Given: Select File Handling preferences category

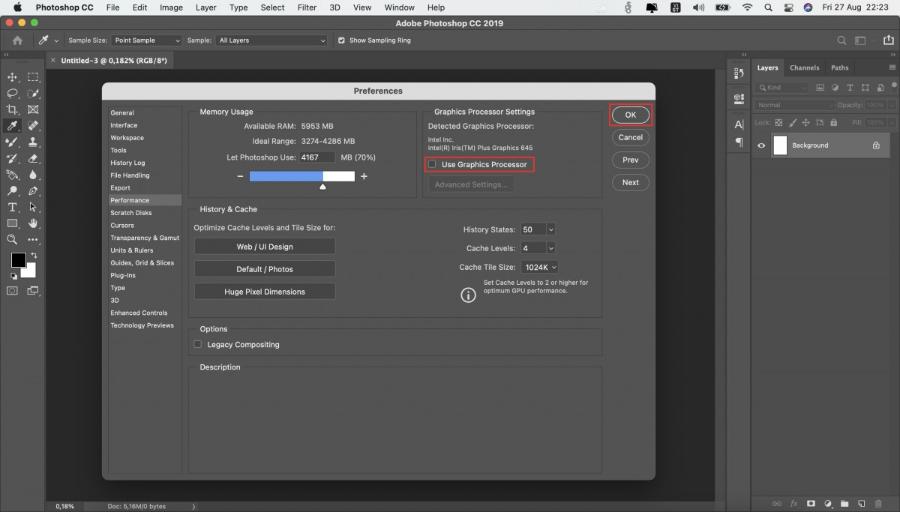Looking at the screenshot, I should point(130,175).
